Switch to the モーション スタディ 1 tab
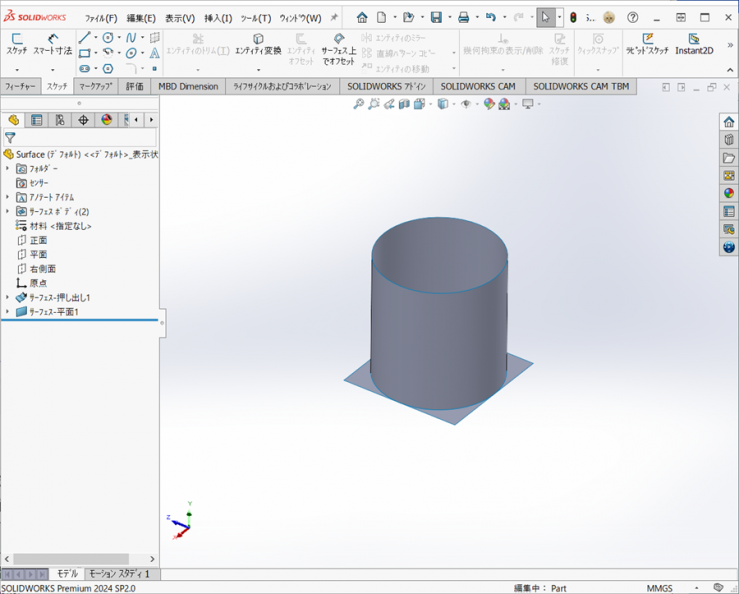Viewport: 739px width, 594px height. [x=119, y=574]
